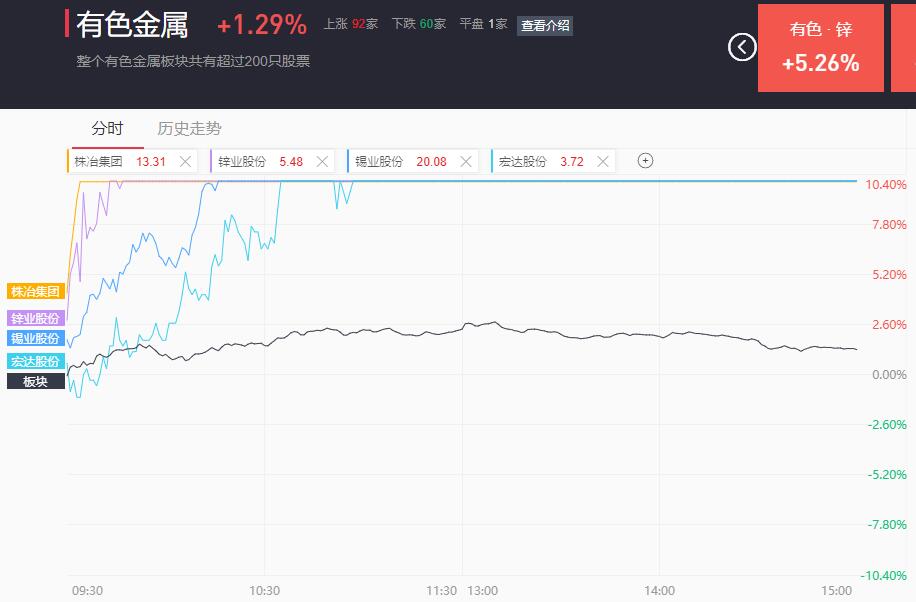Select 锡业股份 20.08 stock chip
The width and height of the screenshot is (916, 602).
(x=401, y=161)
